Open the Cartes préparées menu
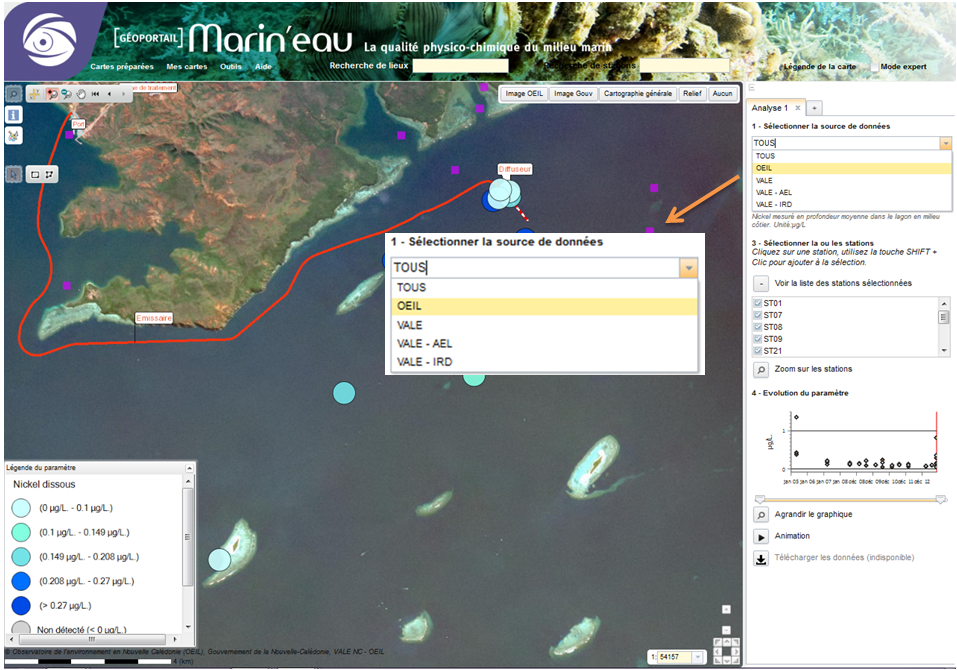Screen dimensions: 957x670 click(122, 67)
